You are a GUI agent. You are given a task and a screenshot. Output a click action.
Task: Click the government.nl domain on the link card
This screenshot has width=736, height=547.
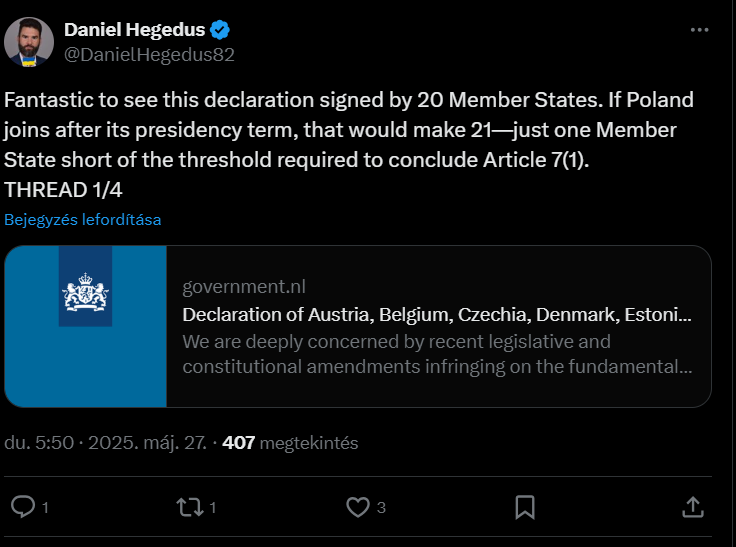pyautogui.click(x=244, y=286)
